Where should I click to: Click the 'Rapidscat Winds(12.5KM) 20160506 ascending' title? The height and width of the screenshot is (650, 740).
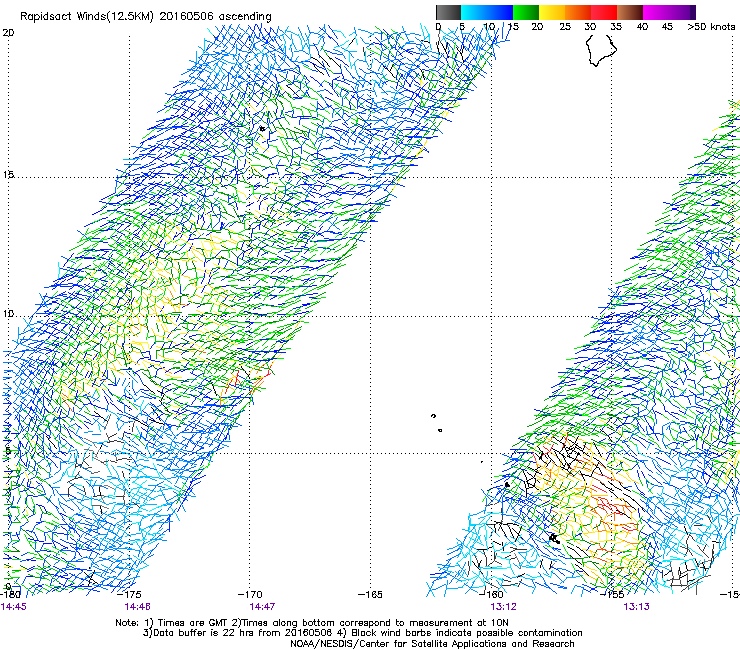pos(146,17)
